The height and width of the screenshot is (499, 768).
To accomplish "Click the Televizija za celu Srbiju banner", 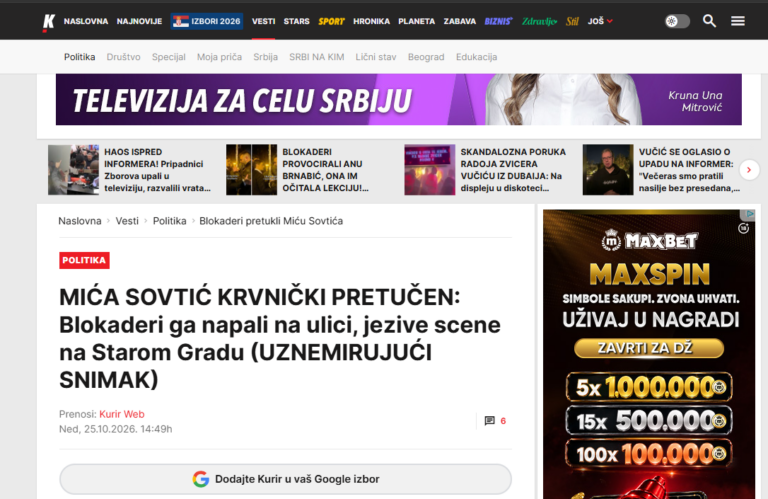I will pos(399,99).
